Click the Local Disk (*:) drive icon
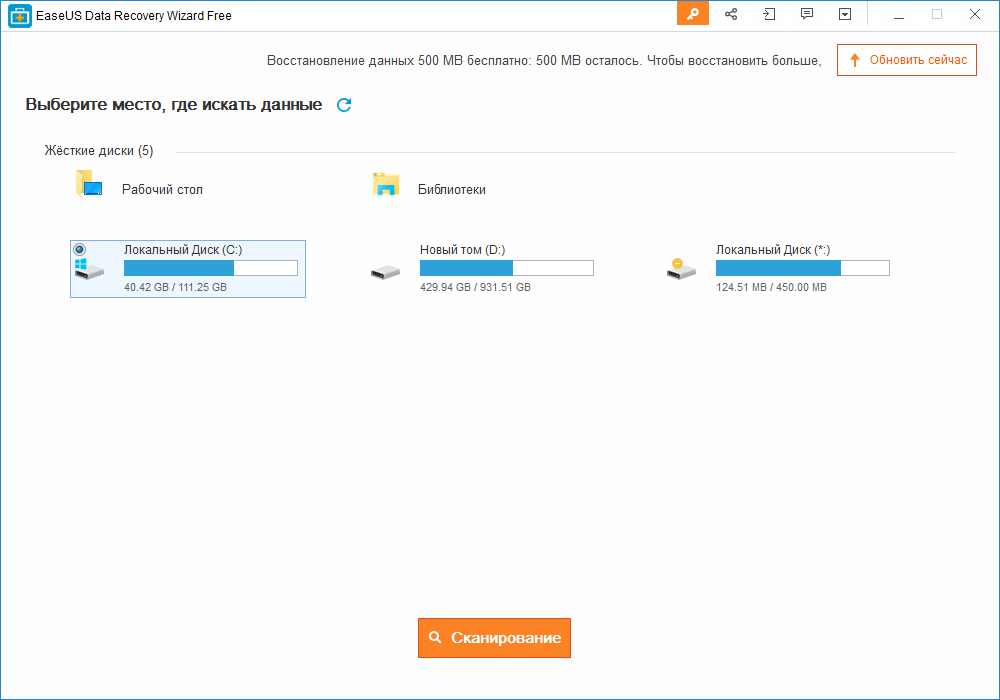This screenshot has height=700, width=1000. [x=681, y=268]
